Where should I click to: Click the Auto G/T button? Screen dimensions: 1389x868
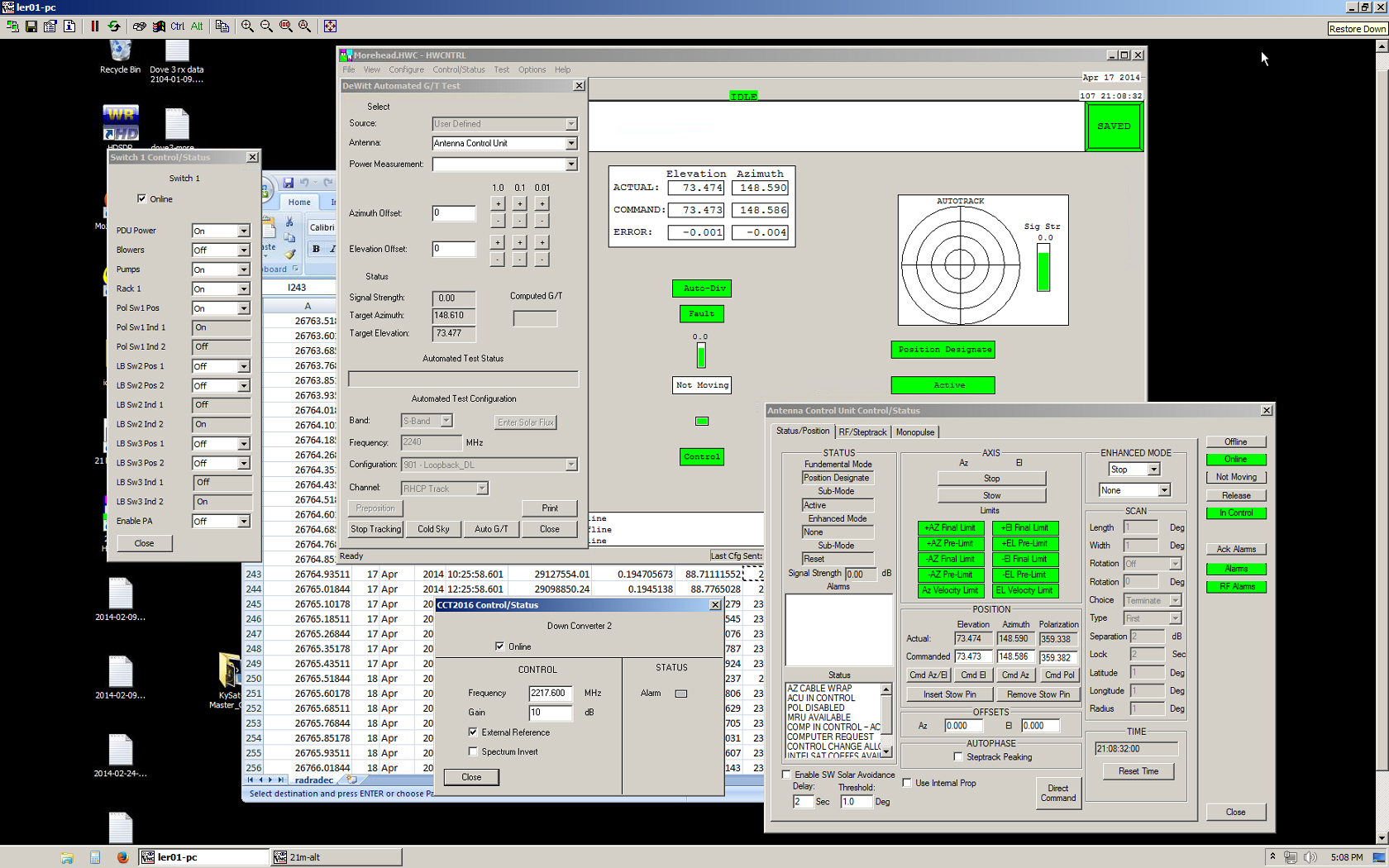tap(491, 529)
